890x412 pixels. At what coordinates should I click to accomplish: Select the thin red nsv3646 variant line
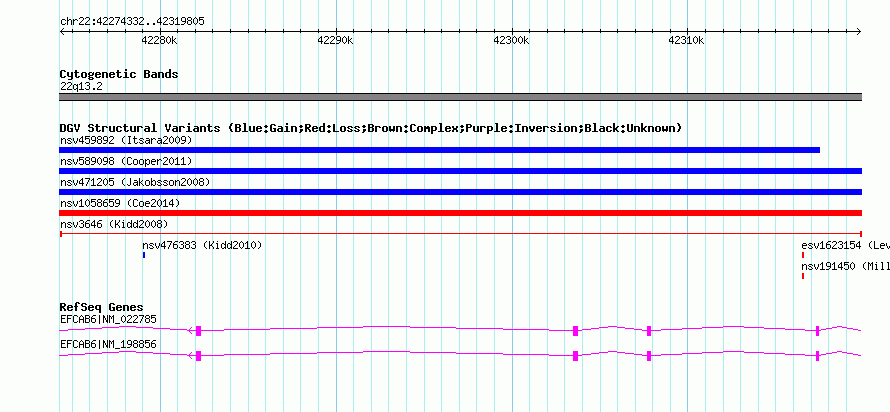[x=460, y=234]
